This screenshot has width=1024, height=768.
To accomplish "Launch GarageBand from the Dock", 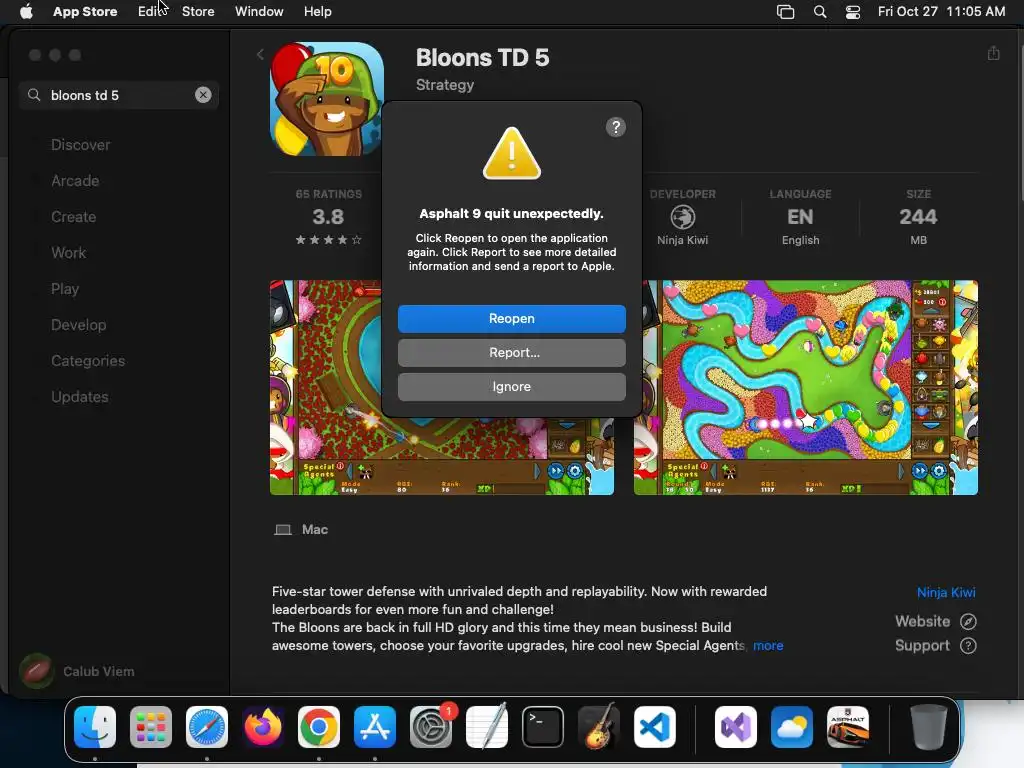I will coord(599,727).
